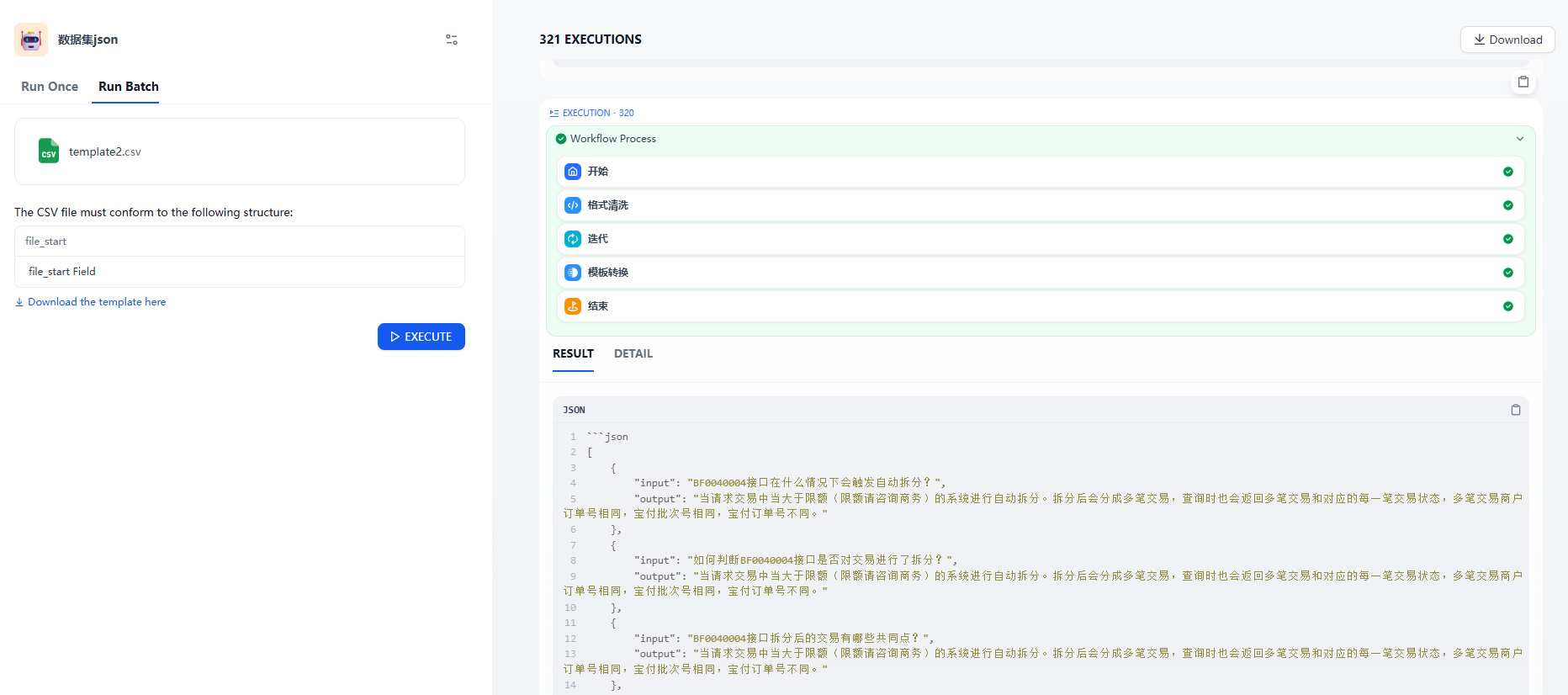1568x695 pixels.
Task: Click the green check status on 格式清洗 row
Action: 1508,205
